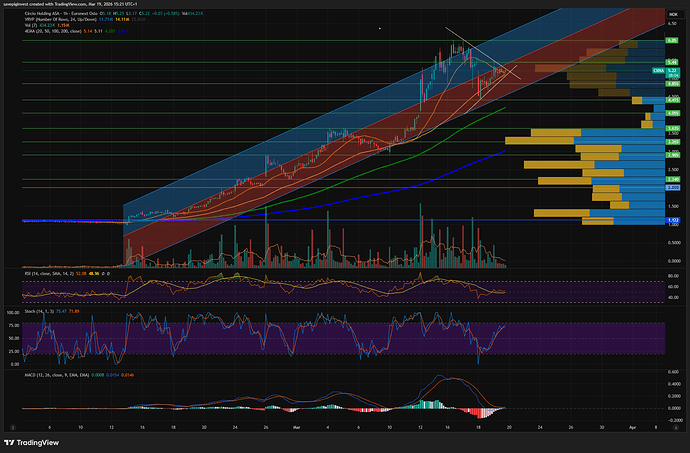This screenshot has height=453, width=690.
Task: Click the 4.415 green price level label
Action: point(672,100)
